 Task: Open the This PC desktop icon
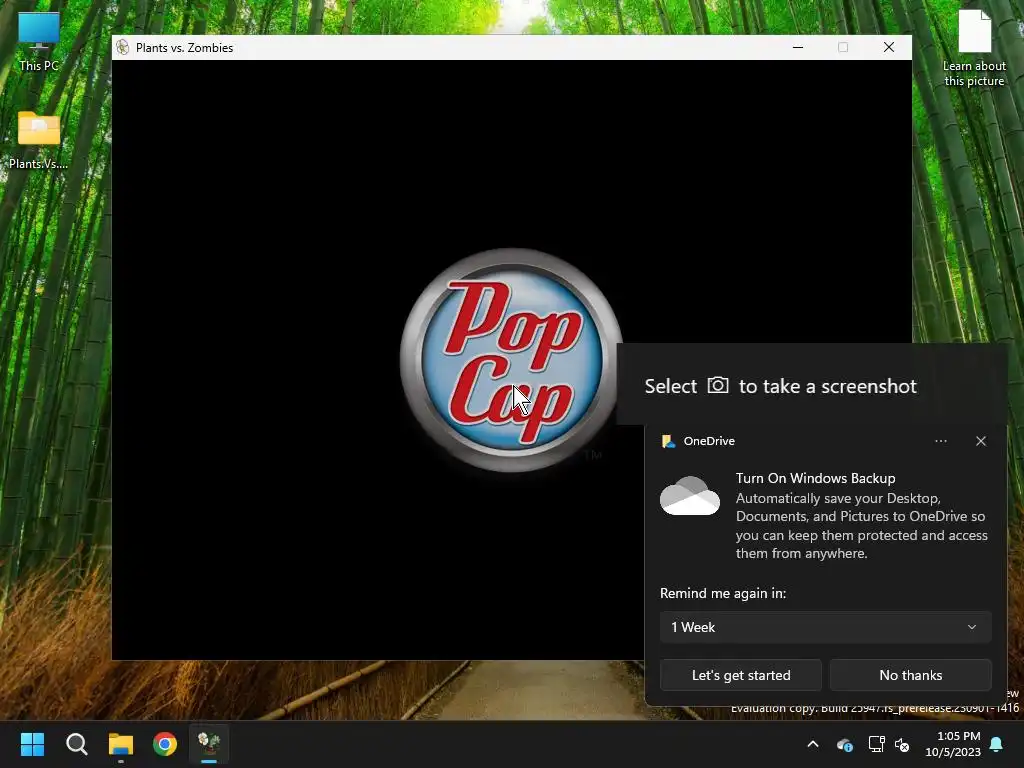coord(39,42)
